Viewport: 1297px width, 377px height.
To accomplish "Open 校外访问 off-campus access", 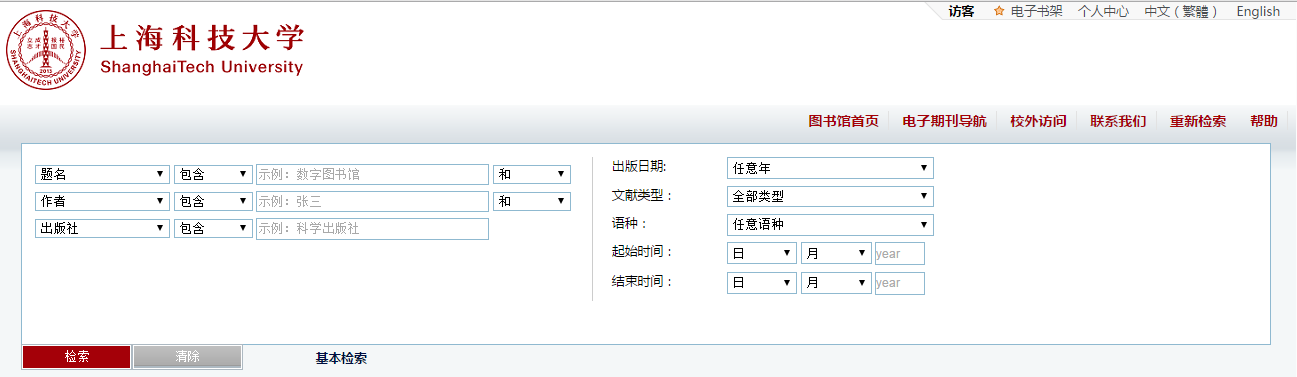I will [x=1038, y=121].
